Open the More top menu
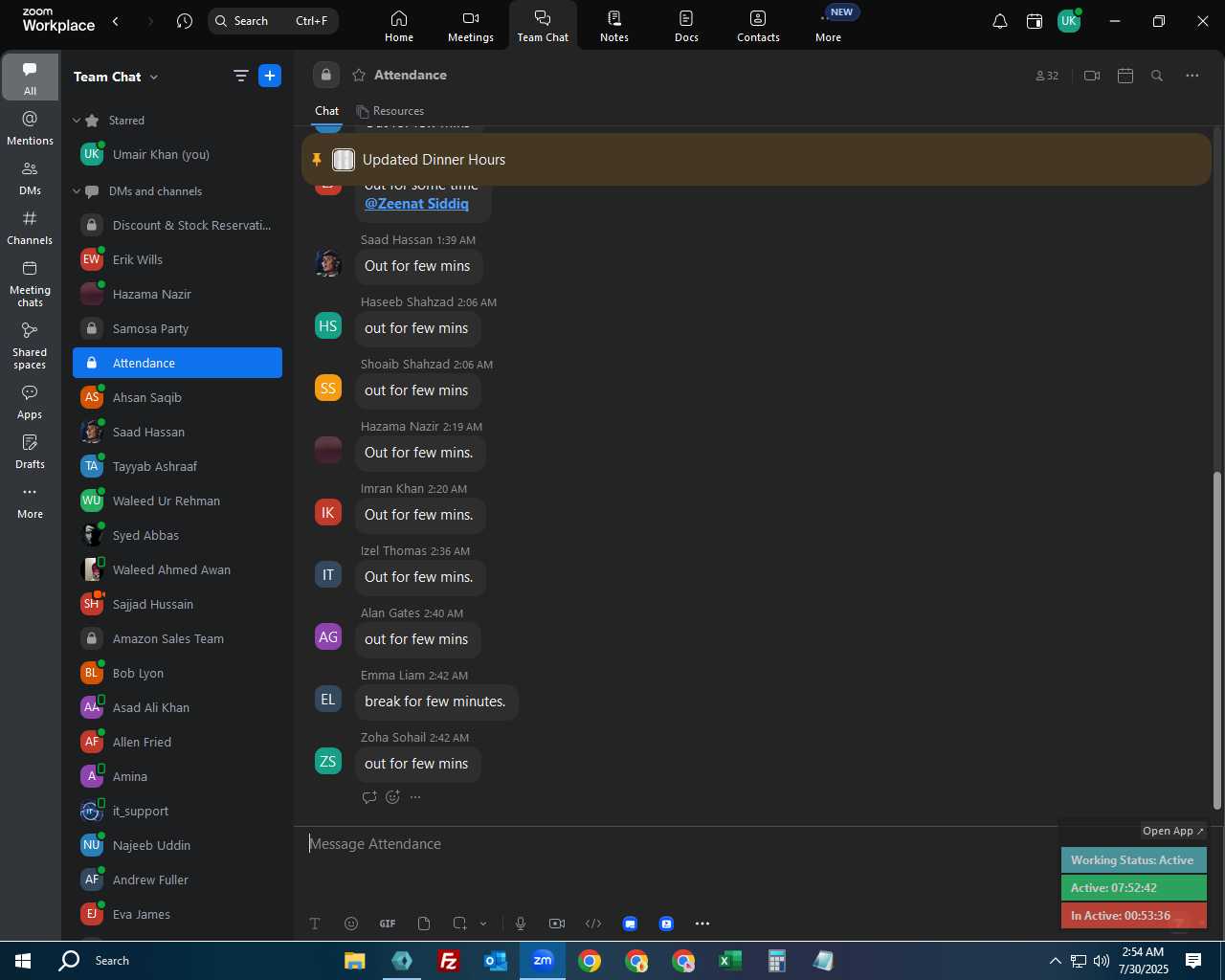1225x980 pixels. (x=829, y=26)
